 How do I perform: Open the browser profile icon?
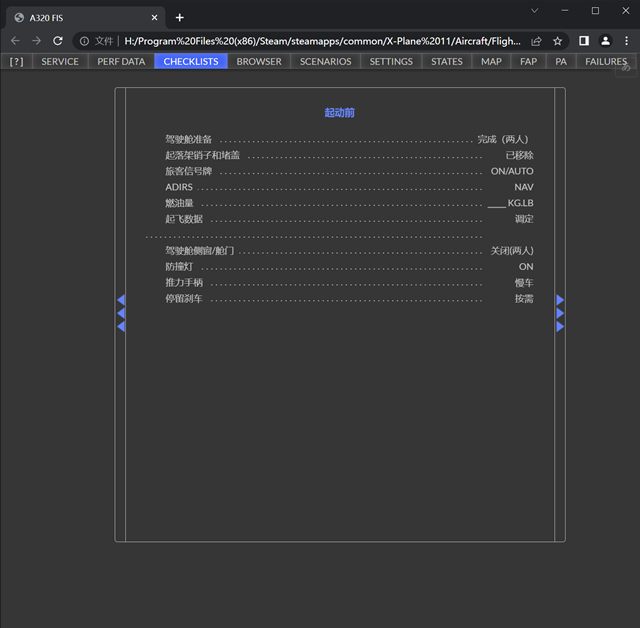point(605,41)
